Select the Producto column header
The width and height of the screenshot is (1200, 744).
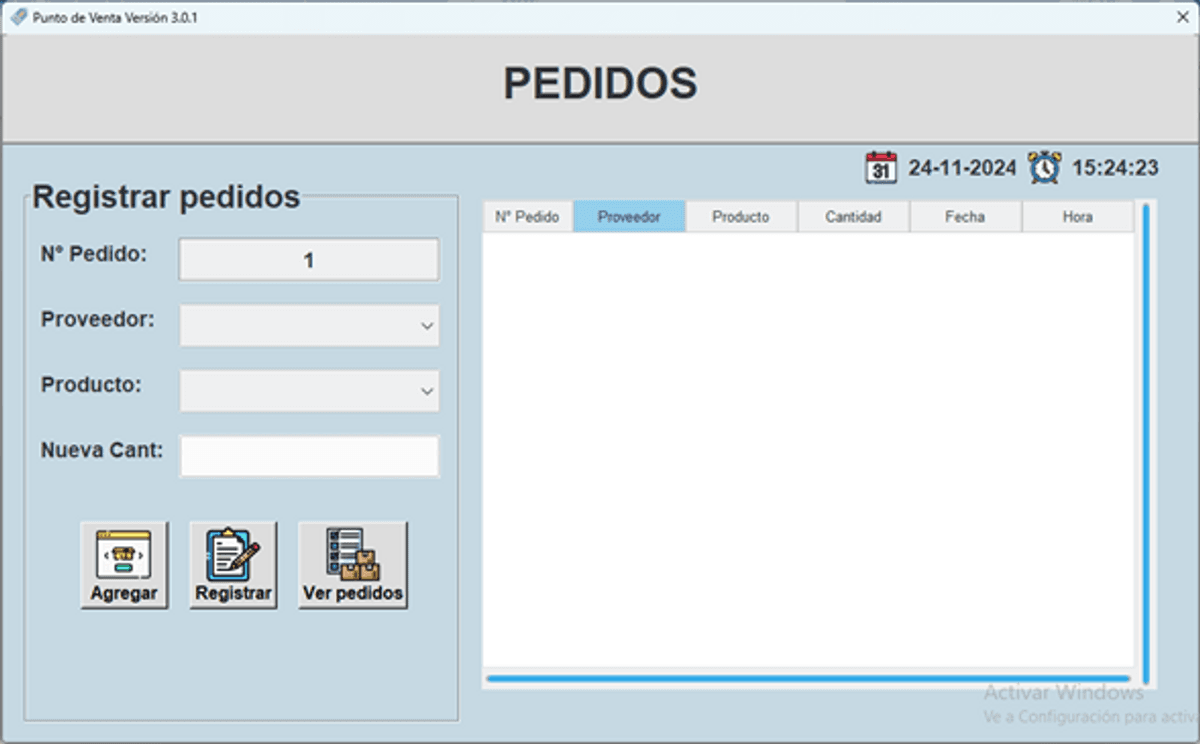point(741,217)
